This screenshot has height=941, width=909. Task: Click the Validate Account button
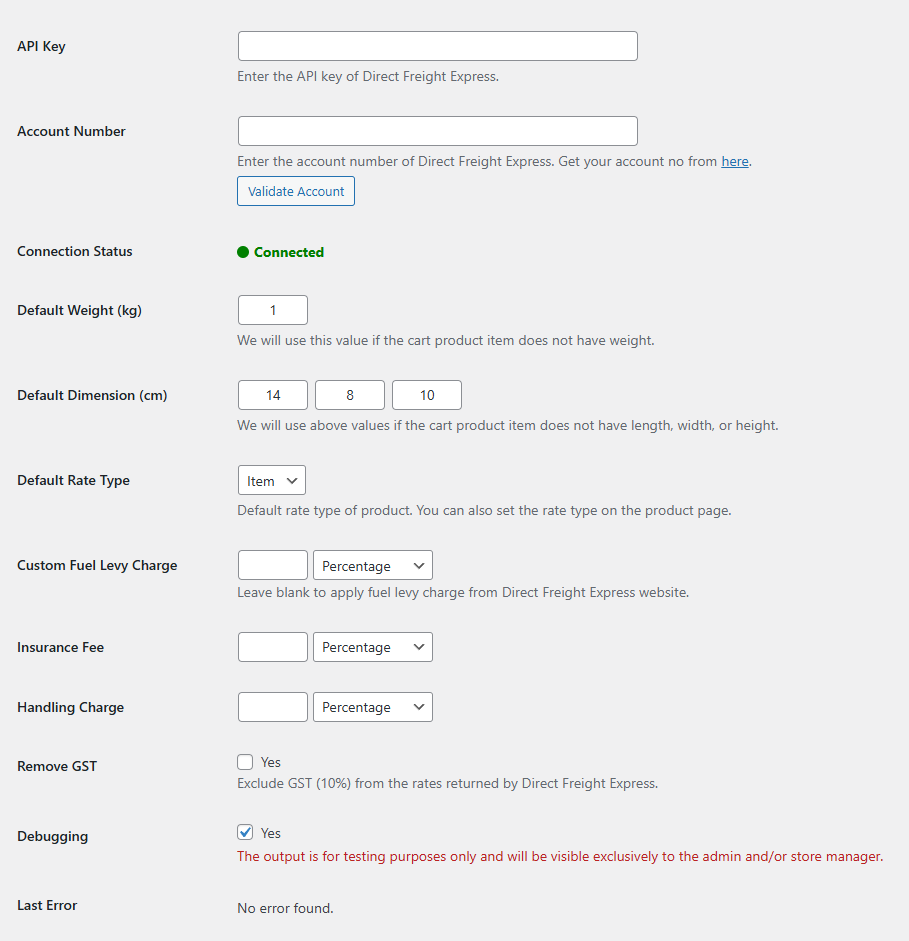pyautogui.click(x=296, y=191)
